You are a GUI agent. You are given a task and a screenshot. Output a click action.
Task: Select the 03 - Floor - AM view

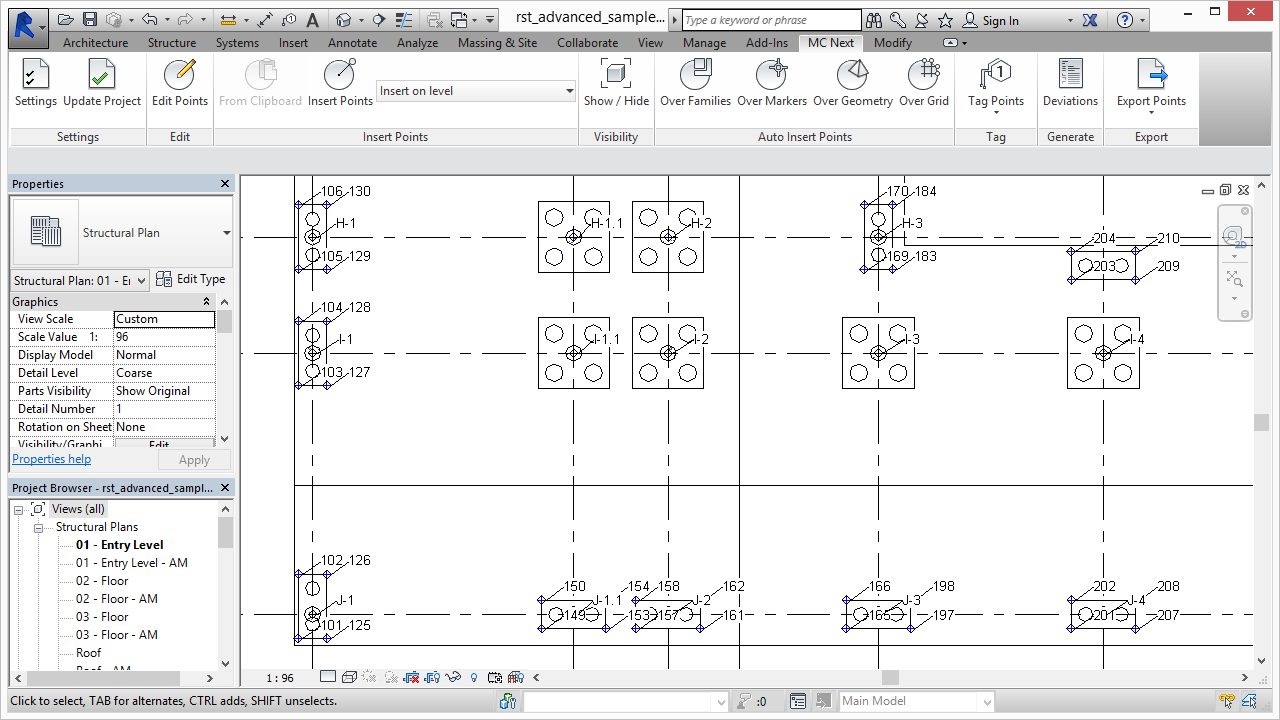click(116, 635)
